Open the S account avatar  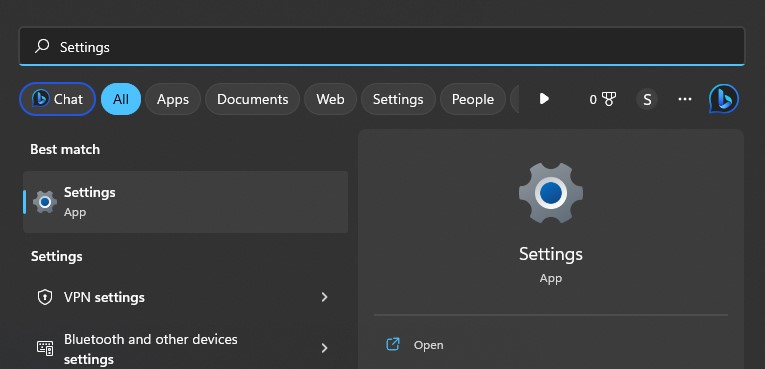(x=647, y=99)
